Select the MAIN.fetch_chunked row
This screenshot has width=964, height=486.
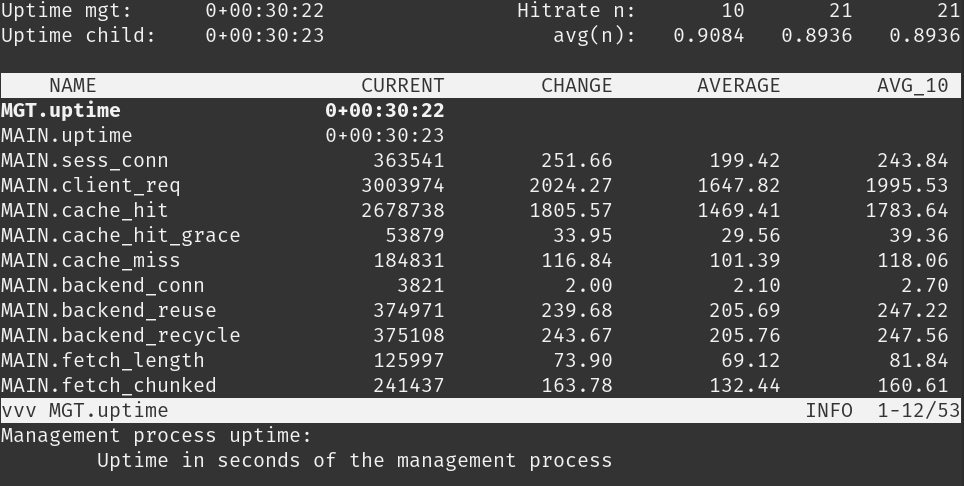coord(109,386)
